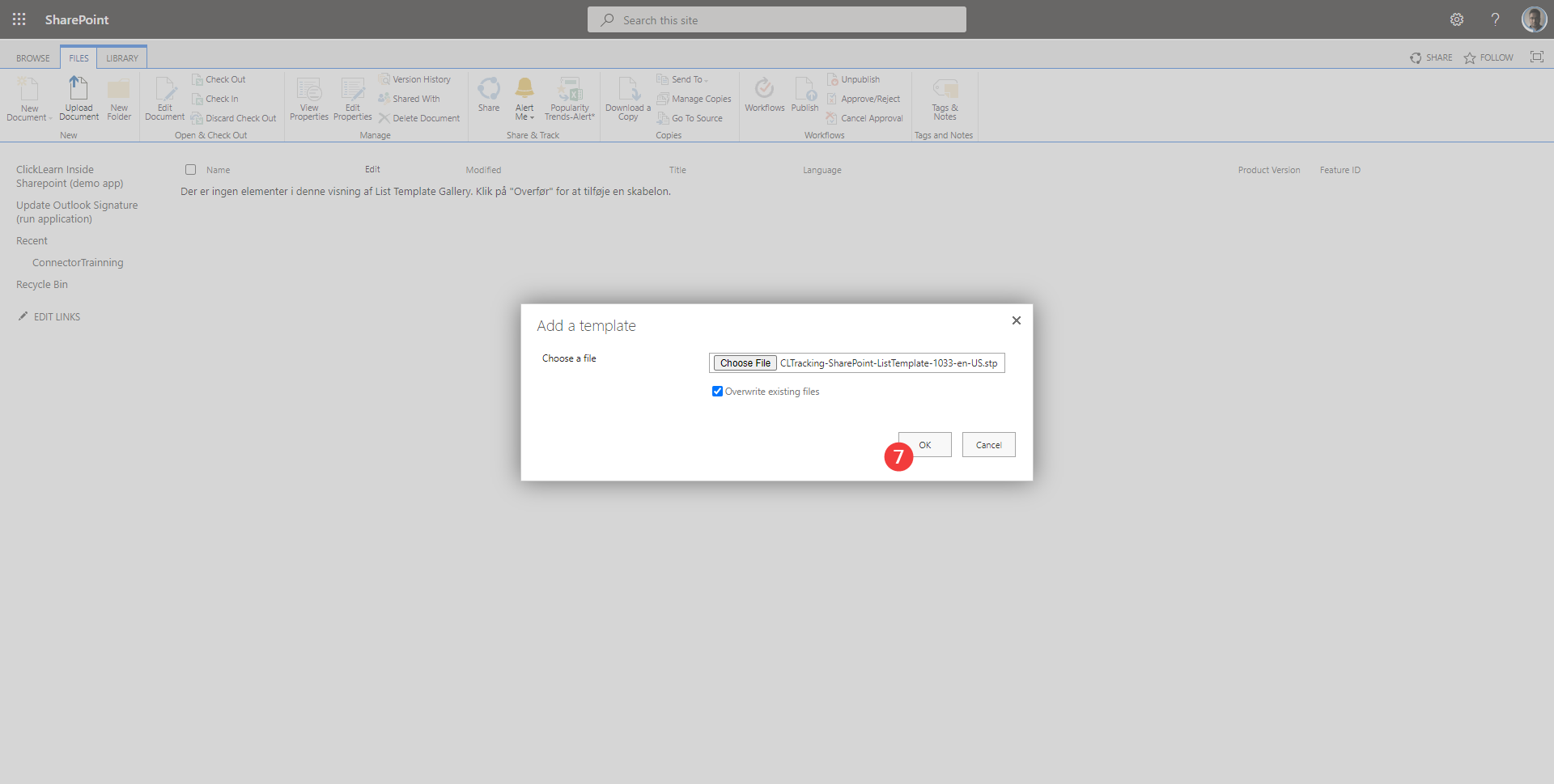
Task: Click Go To Source
Action: pyautogui.click(x=690, y=118)
